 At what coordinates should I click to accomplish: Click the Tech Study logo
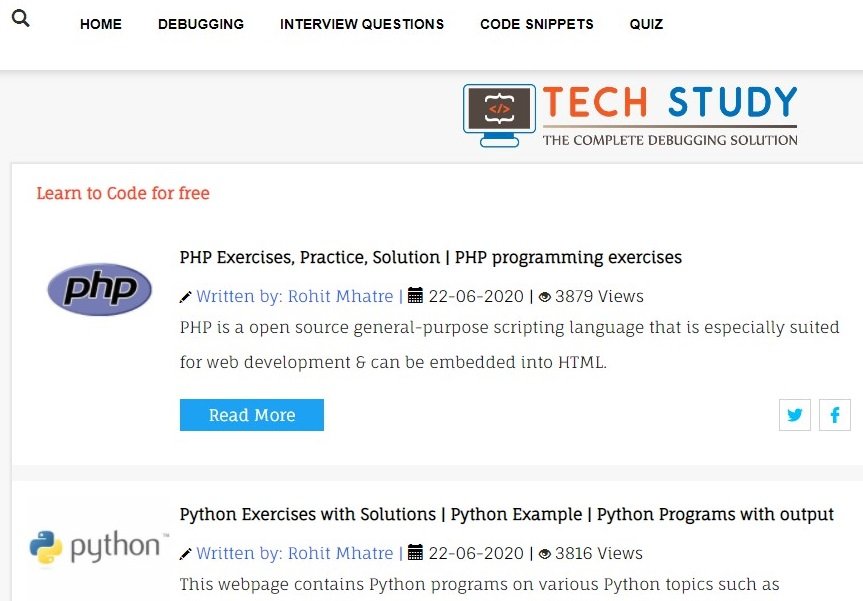tap(631, 115)
